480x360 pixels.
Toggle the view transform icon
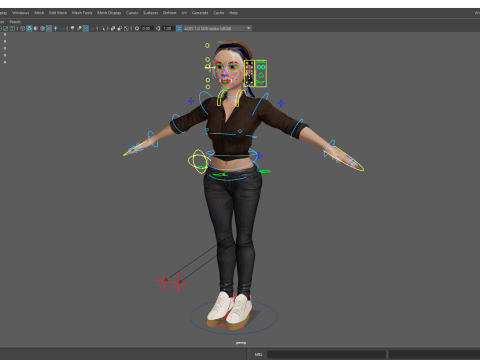pos(179,28)
